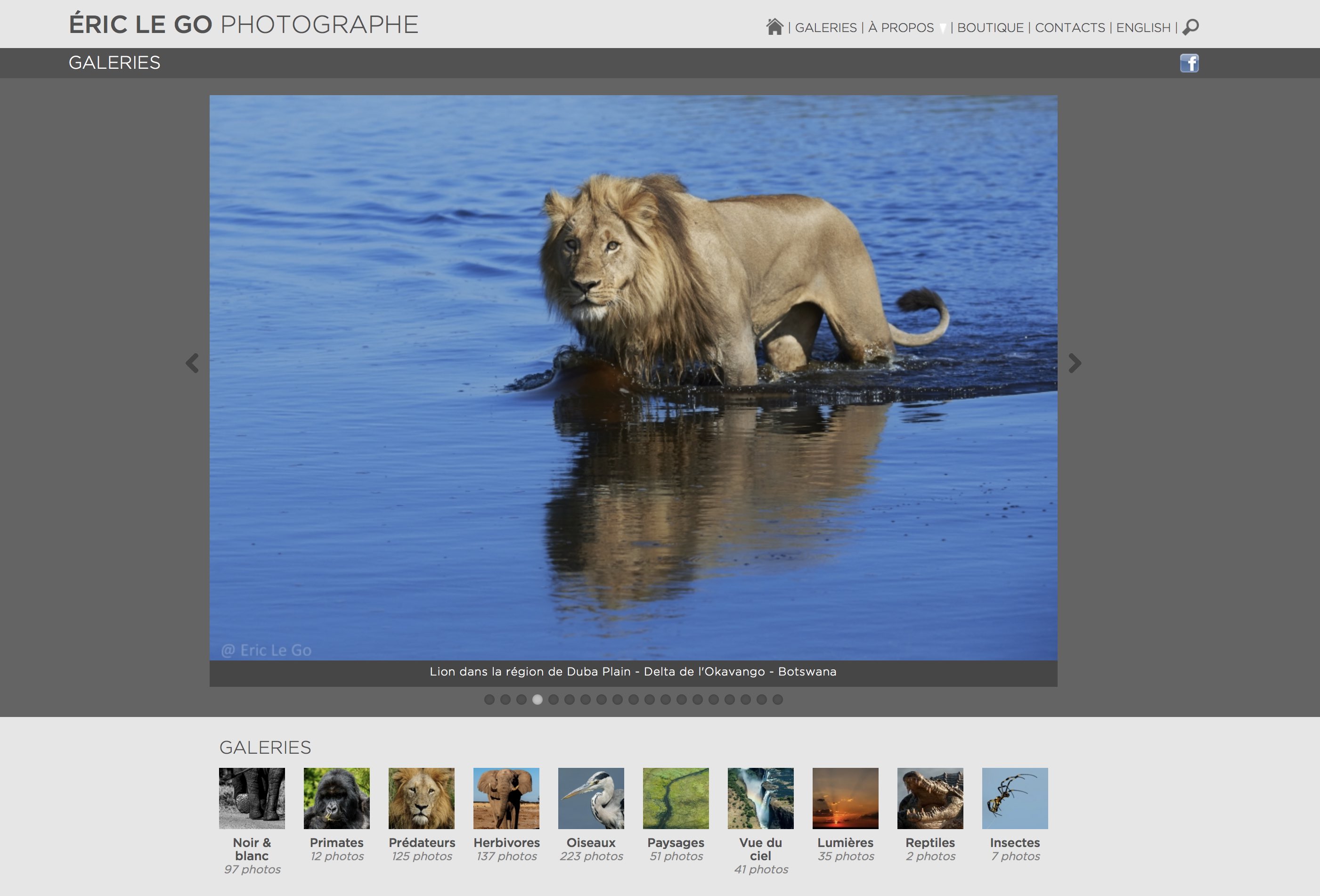Select the first slideshow dot
Screen dimensions: 1320x896
[489, 700]
